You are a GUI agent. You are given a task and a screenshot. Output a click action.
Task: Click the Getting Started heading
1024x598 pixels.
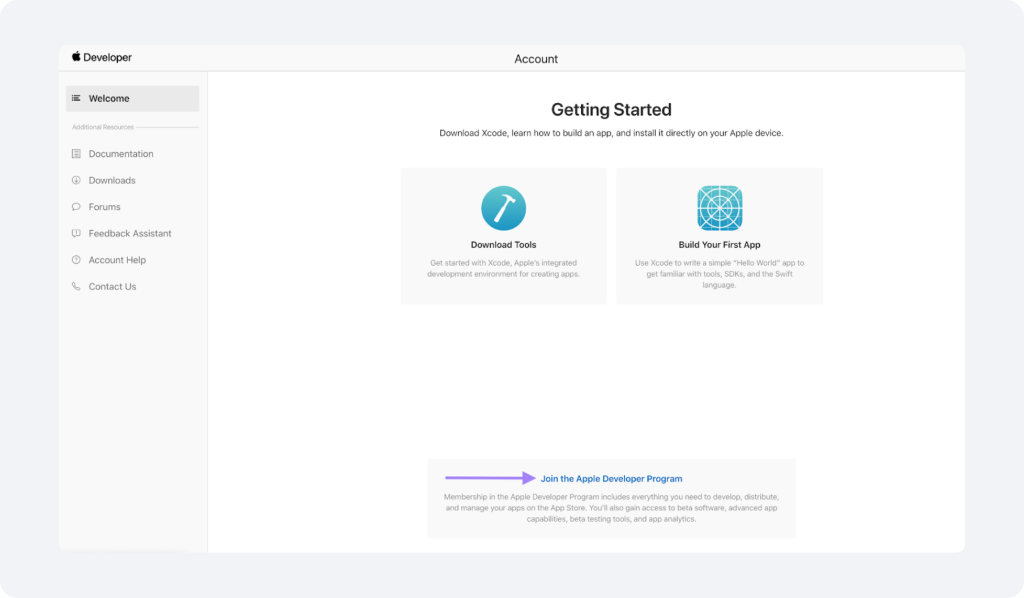(611, 110)
